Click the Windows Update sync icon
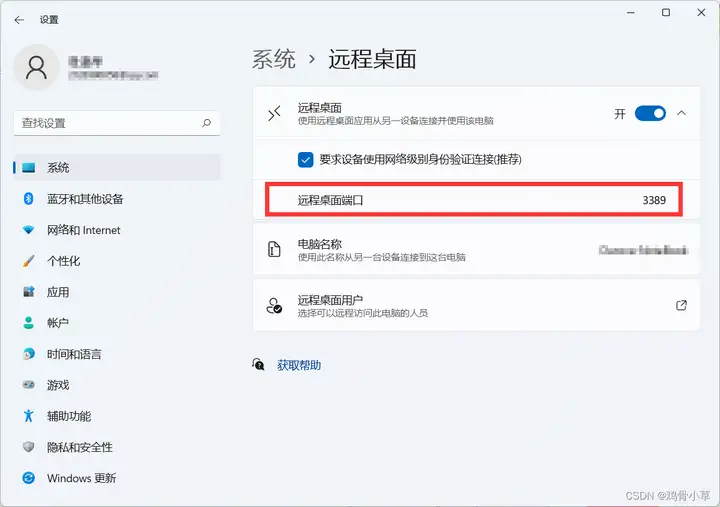The width and height of the screenshot is (720, 507). (28, 478)
